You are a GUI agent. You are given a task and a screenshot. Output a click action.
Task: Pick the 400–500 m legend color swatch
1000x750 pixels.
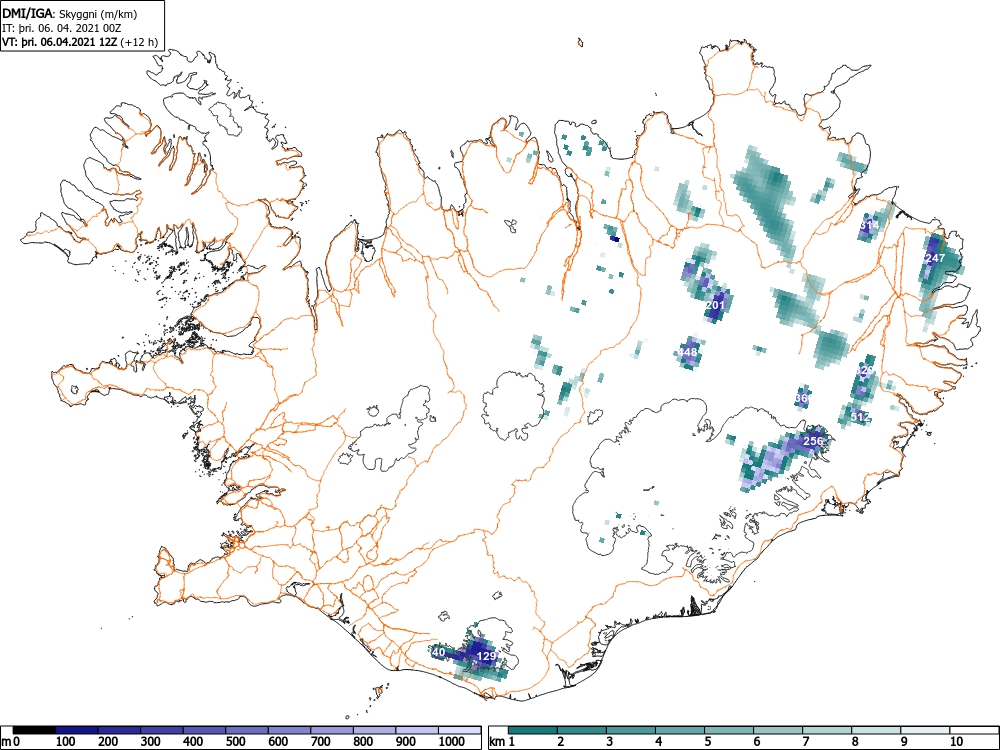point(205,730)
